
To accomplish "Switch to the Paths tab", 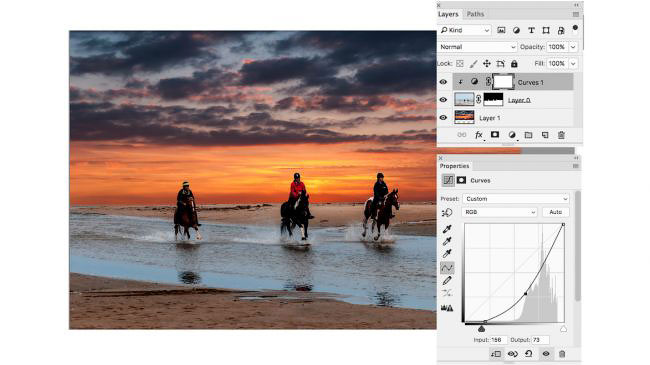I will [475, 14].
